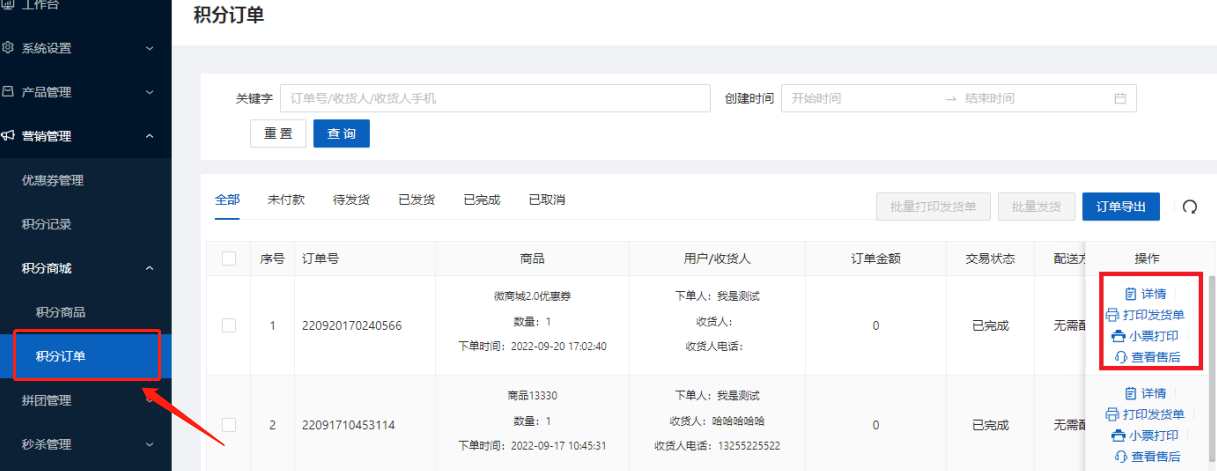Check the box for order row 1
Viewport: 1217px width, 471px height.
tap(229, 325)
